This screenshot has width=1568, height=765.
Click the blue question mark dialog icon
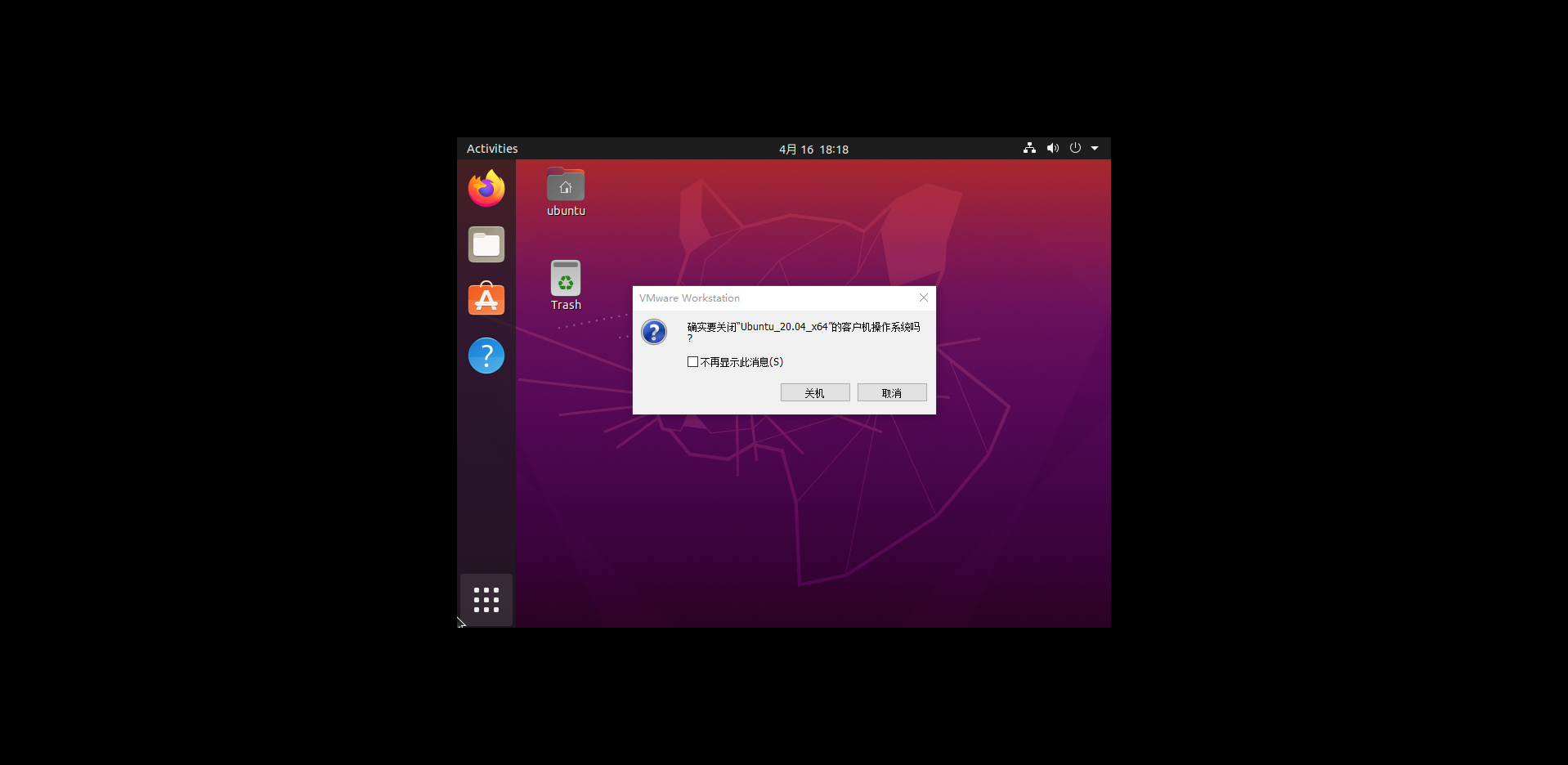click(x=654, y=332)
